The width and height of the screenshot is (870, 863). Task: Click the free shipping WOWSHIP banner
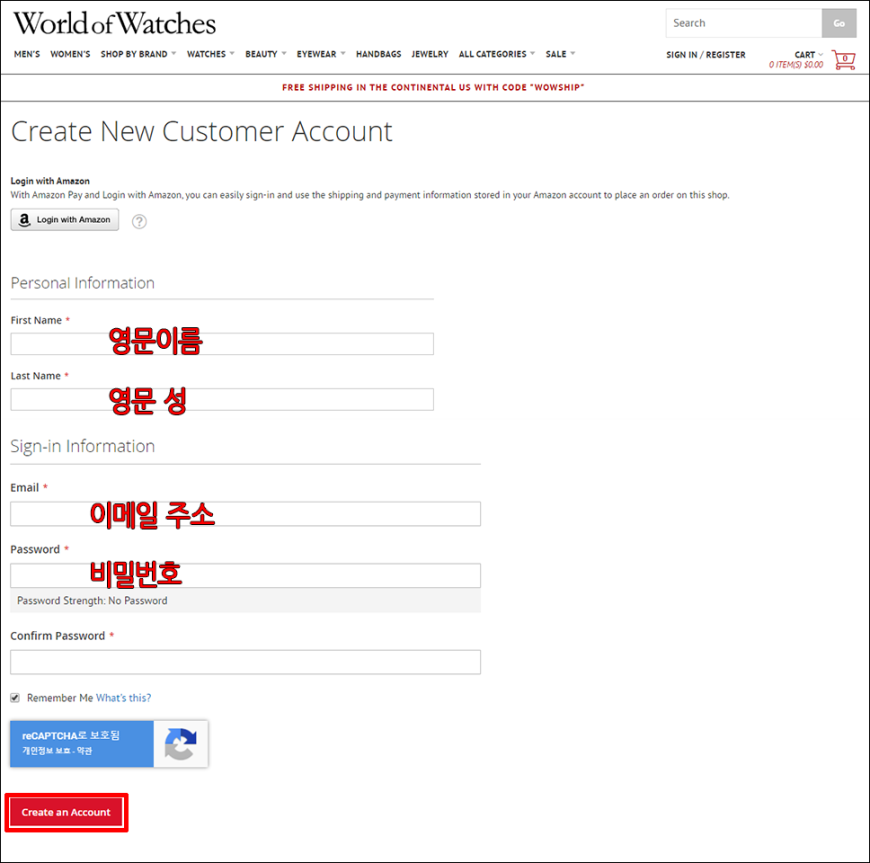click(433, 87)
